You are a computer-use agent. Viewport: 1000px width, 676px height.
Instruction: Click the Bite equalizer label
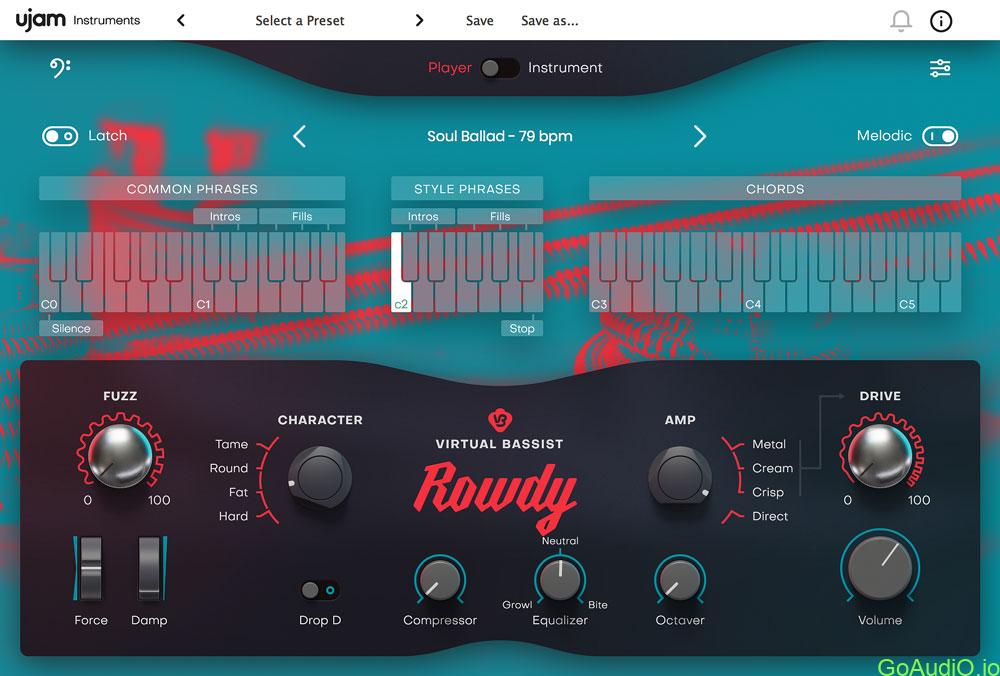pyautogui.click(x=598, y=605)
